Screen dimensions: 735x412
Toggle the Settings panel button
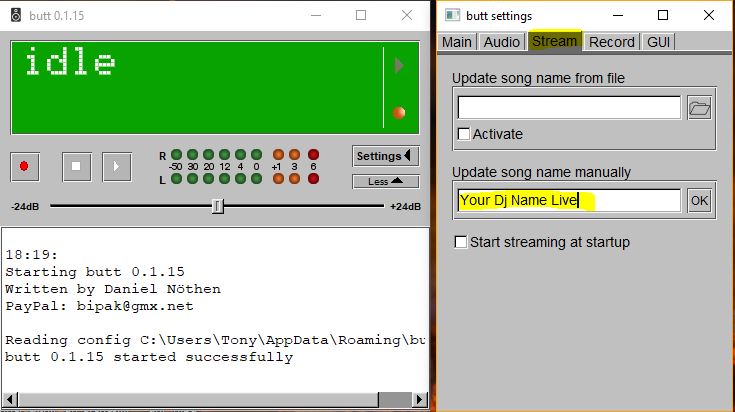click(x=385, y=156)
